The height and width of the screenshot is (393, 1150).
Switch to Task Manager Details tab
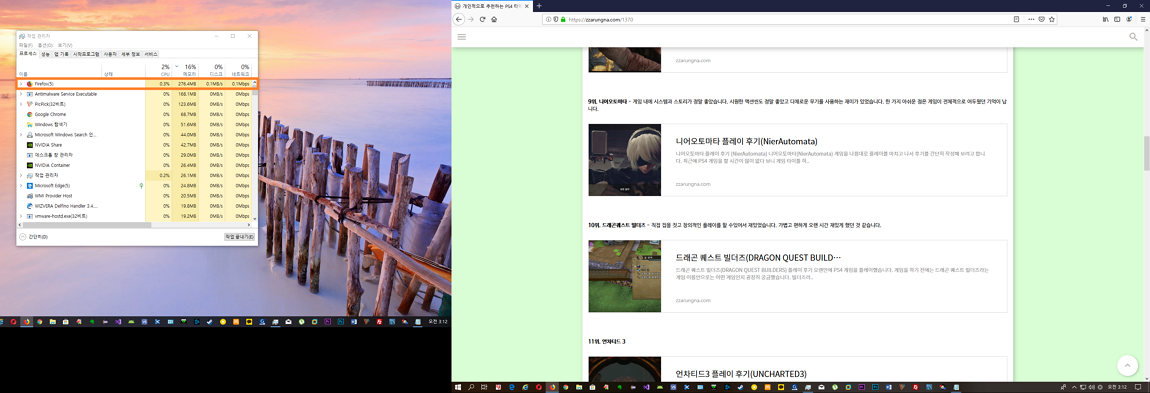coord(131,54)
